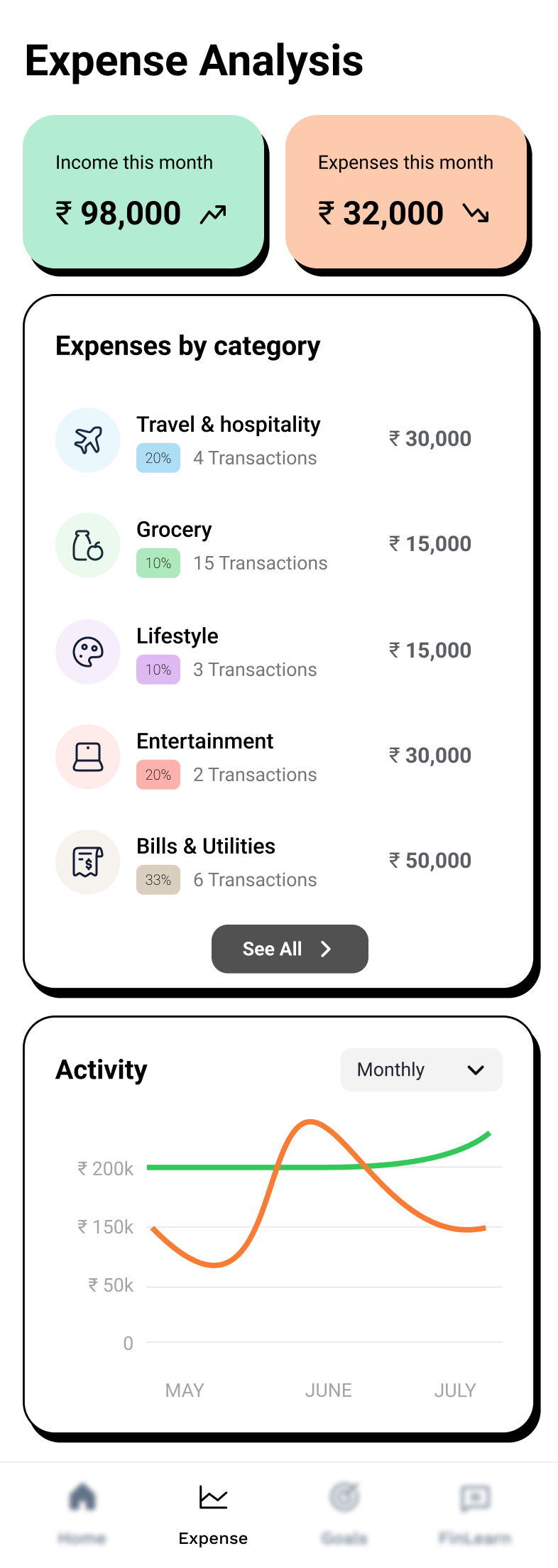Tap the orange line peak in Activity chart

(x=310, y=1122)
